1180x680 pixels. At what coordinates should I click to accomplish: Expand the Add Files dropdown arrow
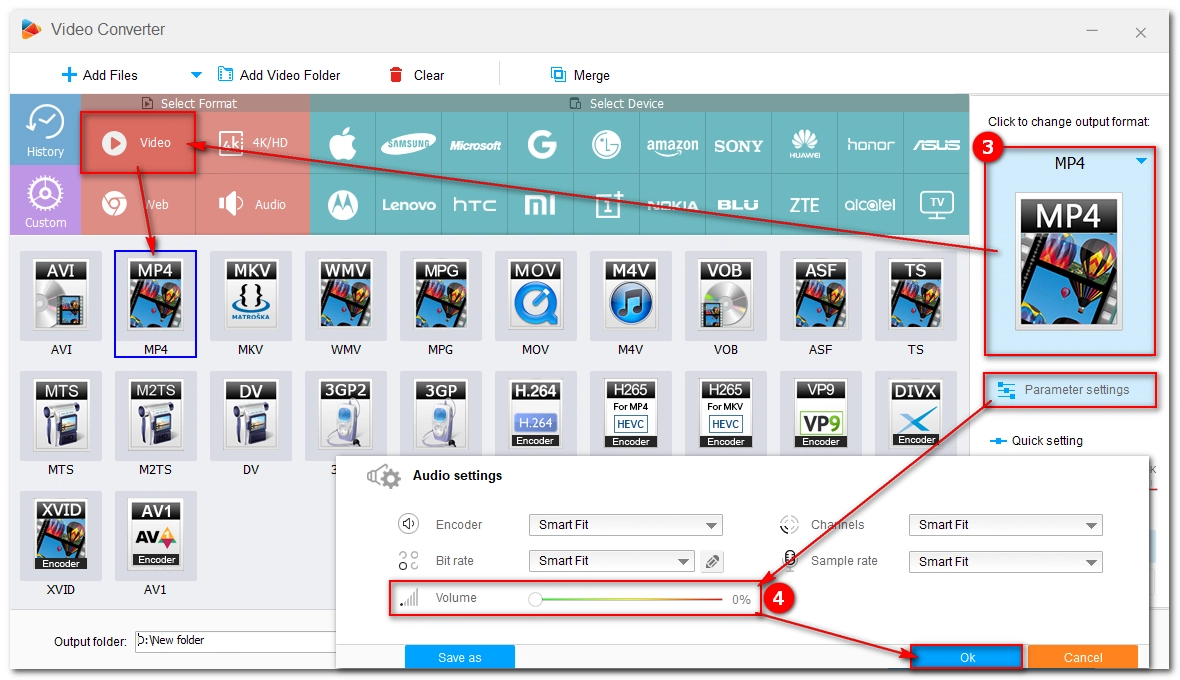point(196,75)
